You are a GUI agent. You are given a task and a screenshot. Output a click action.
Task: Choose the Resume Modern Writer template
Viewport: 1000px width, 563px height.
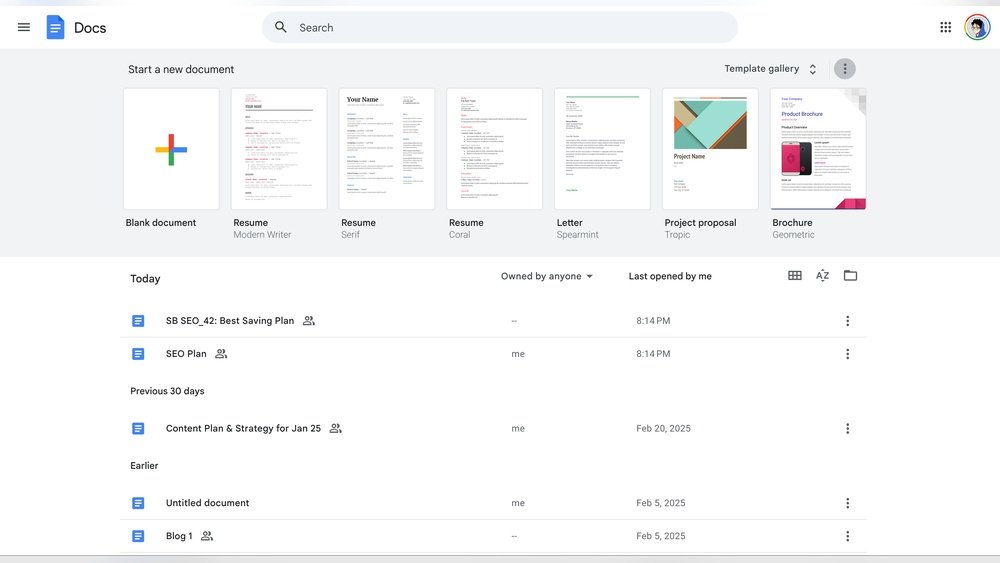279,149
